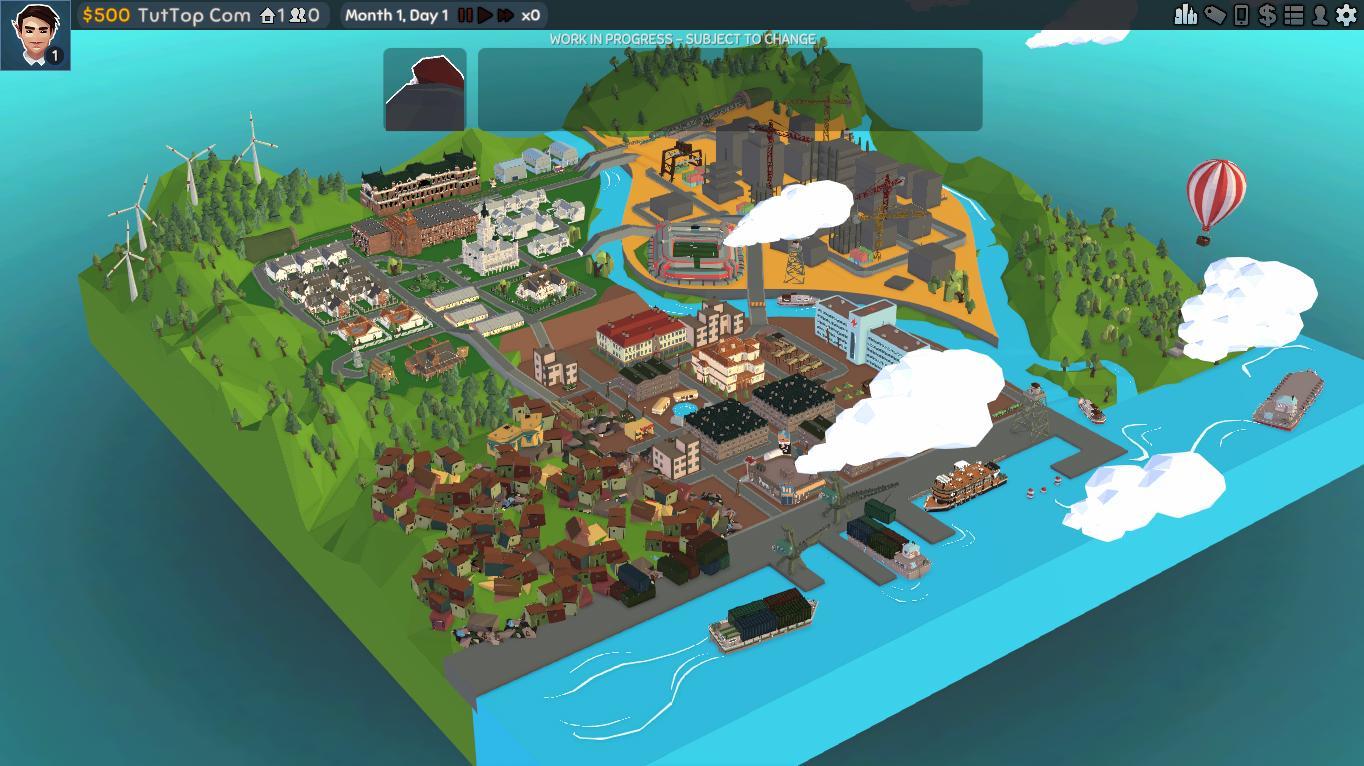Click the Month 1, Day 1 date
The image size is (1364, 766).
pos(396,15)
